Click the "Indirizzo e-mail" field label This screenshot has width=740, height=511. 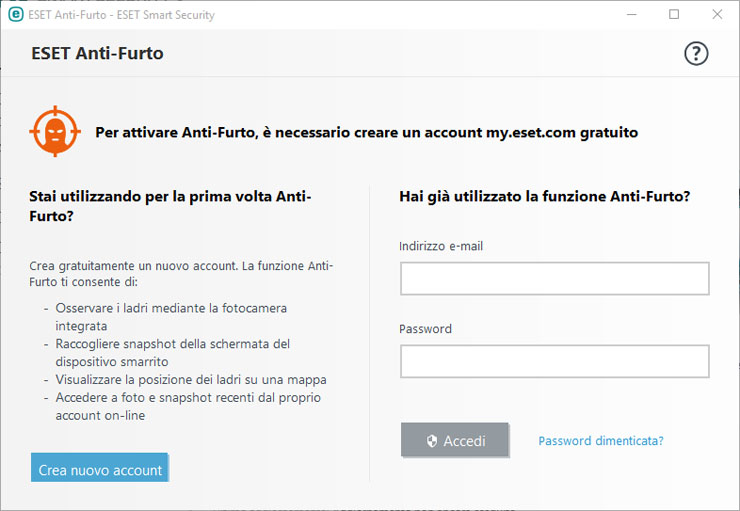441,246
